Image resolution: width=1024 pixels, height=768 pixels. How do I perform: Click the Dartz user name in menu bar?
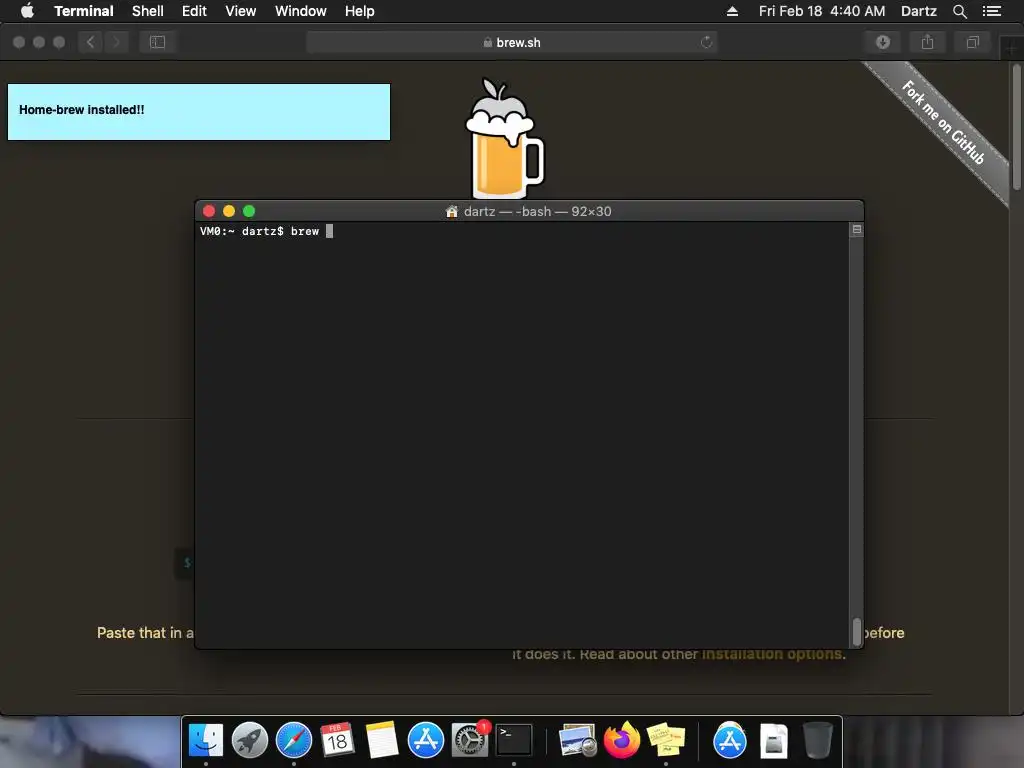click(918, 11)
